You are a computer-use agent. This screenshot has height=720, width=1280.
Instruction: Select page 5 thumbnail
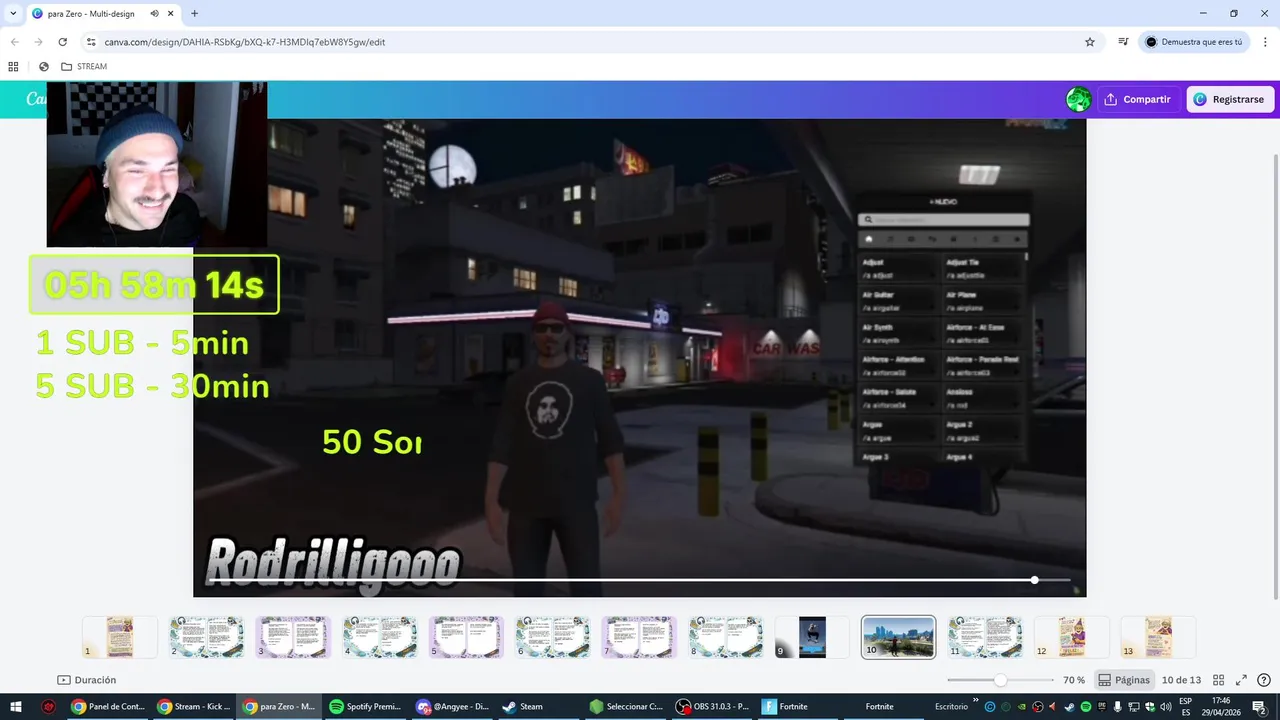point(466,637)
